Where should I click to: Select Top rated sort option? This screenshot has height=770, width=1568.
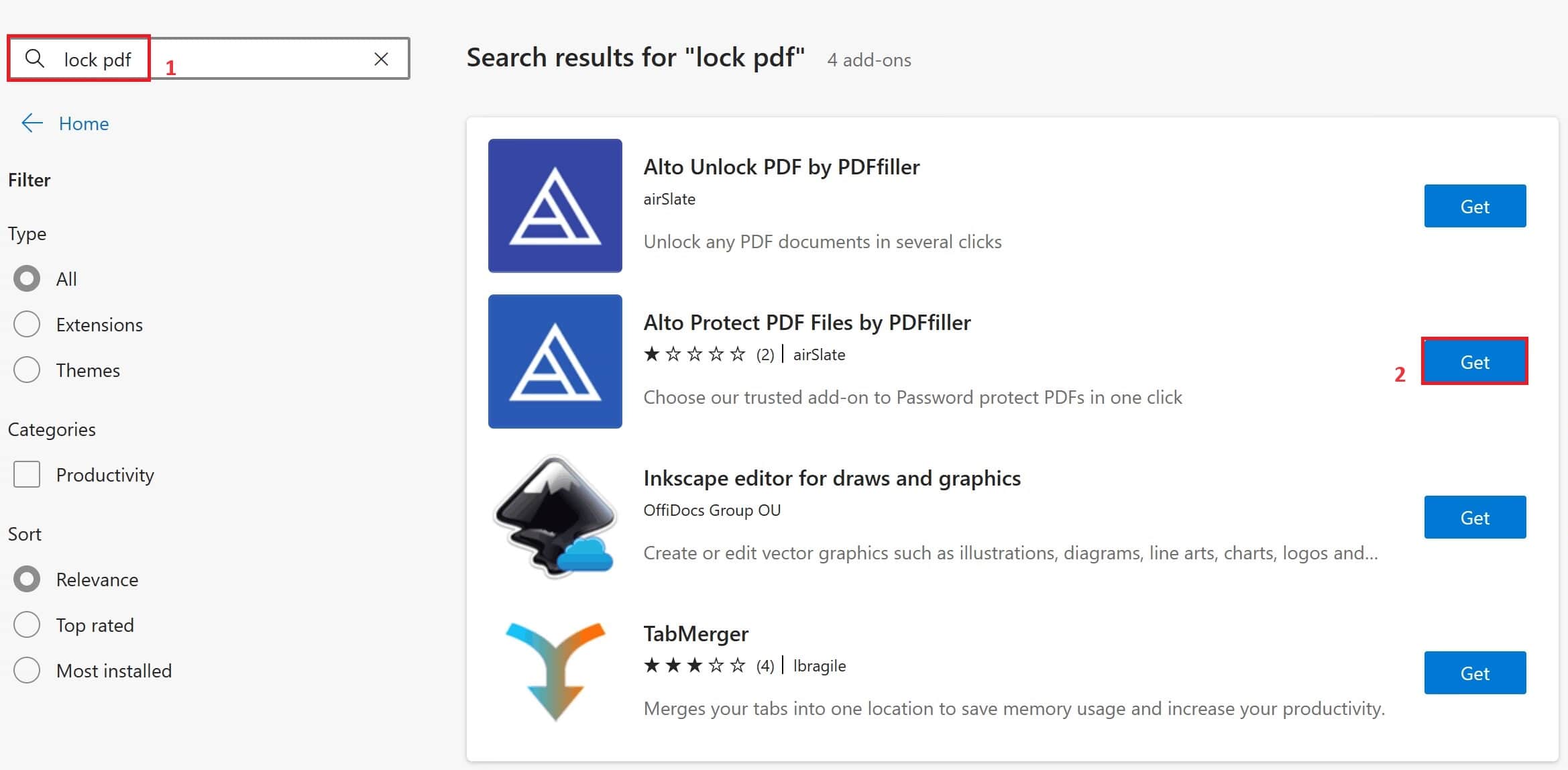tap(27, 625)
